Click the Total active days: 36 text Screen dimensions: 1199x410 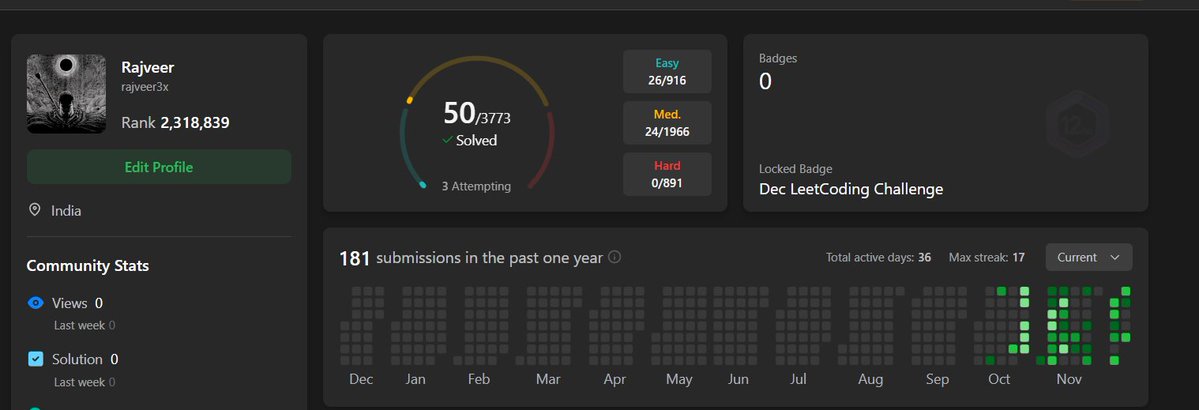tap(879, 257)
